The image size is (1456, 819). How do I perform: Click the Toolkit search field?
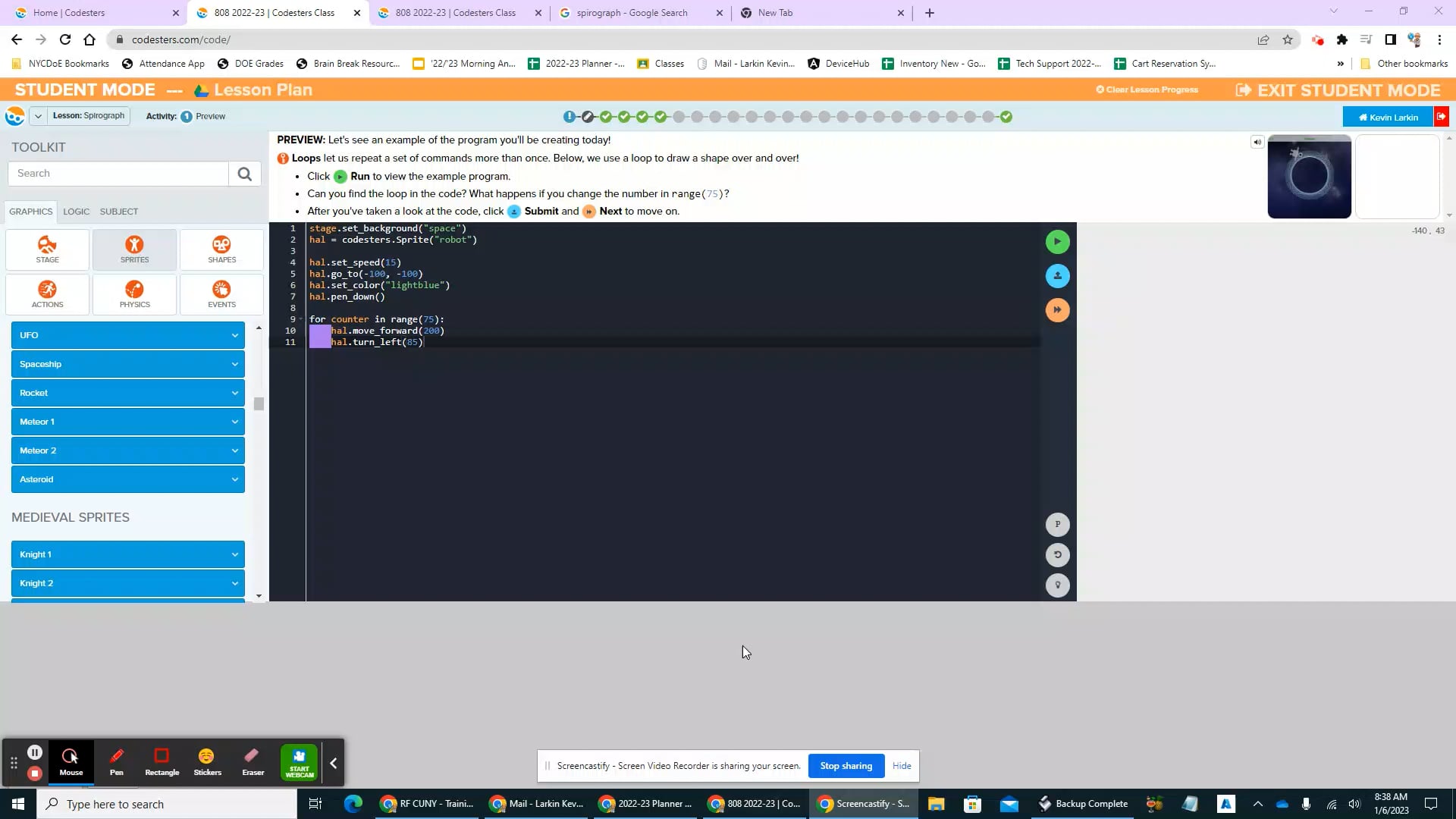coord(118,173)
